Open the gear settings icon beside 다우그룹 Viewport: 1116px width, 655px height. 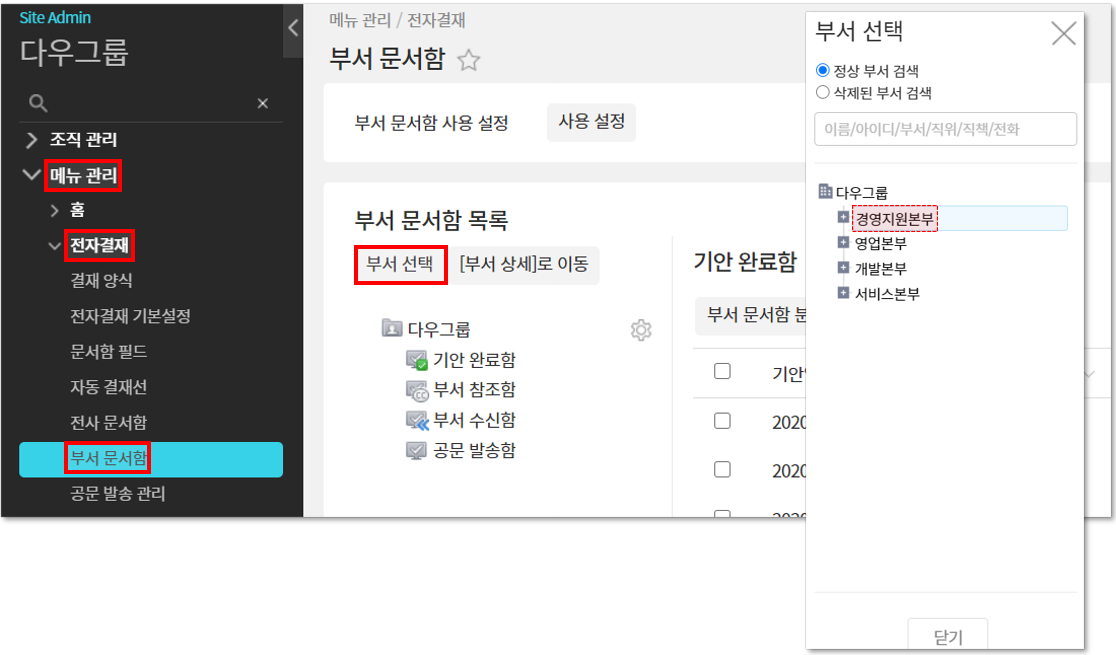[x=641, y=330]
